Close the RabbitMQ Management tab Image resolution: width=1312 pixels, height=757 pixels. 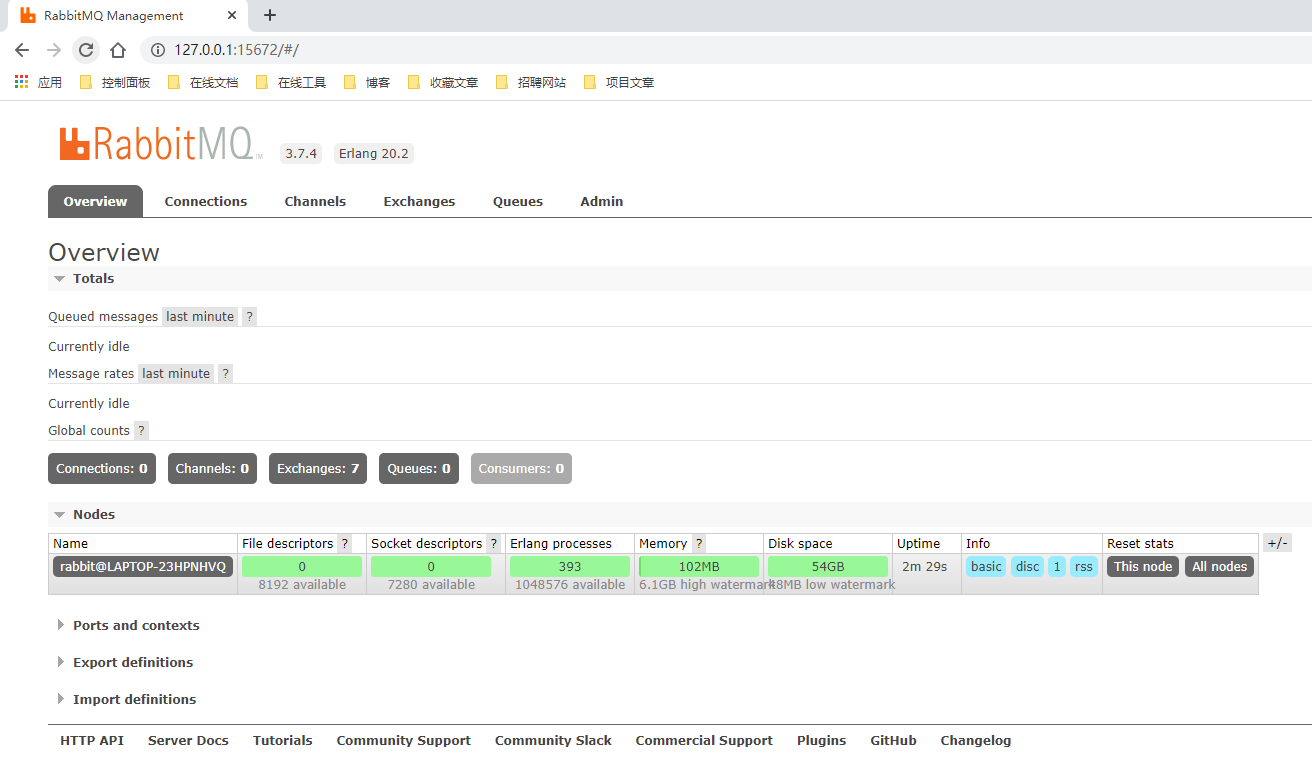[232, 15]
